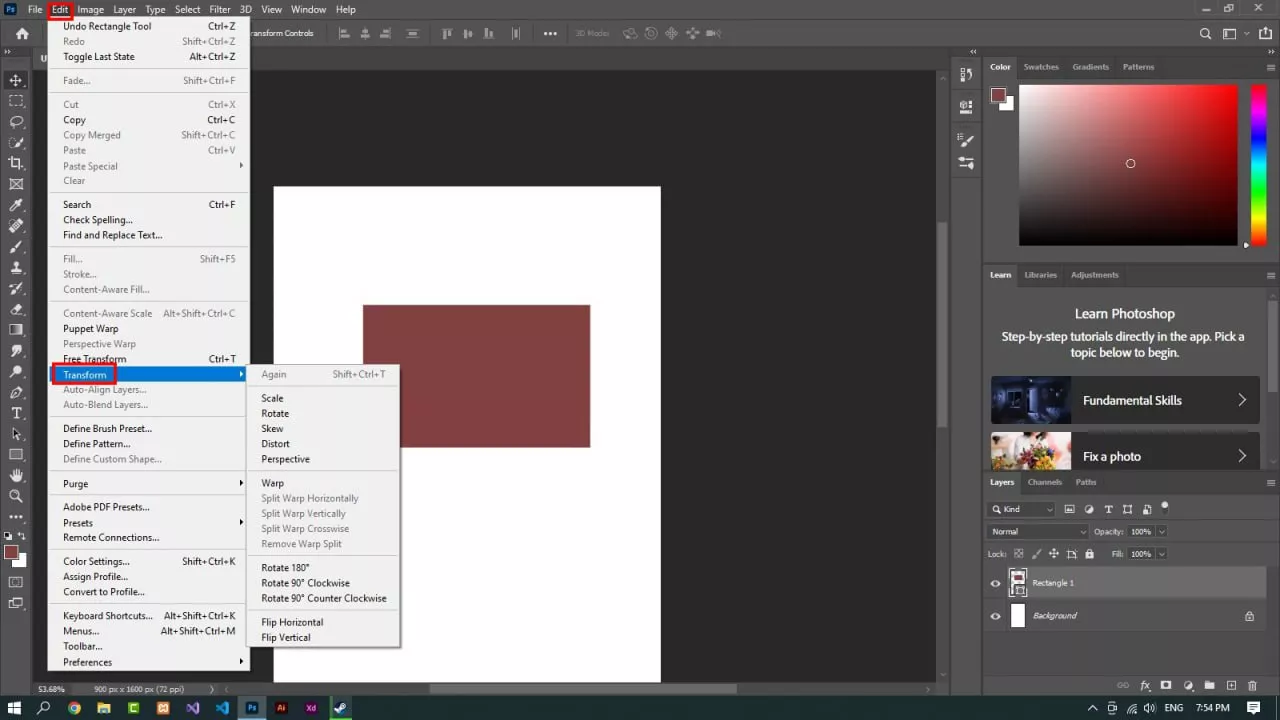The height and width of the screenshot is (720, 1280).
Task: Toggle visibility of the Background layer
Action: [x=995, y=616]
